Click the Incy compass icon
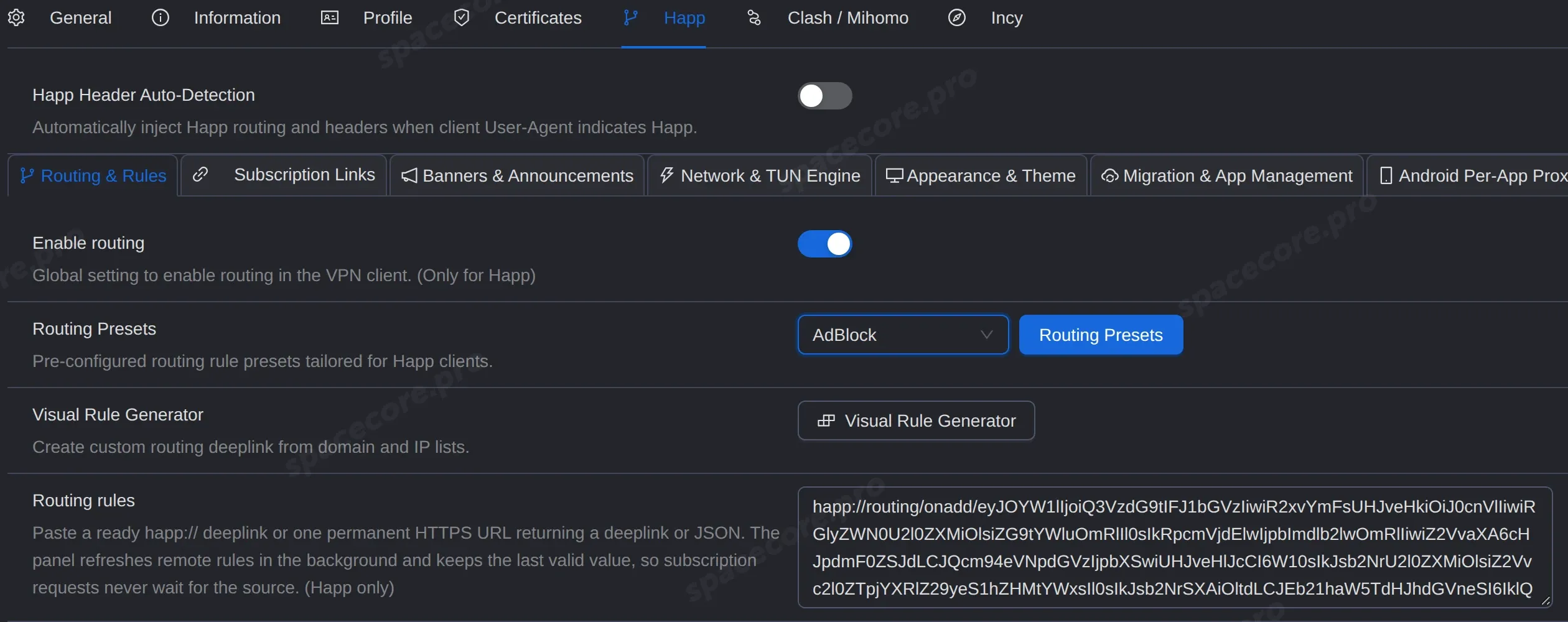The width and height of the screenshot is (1568, 622). pos(957,17)
